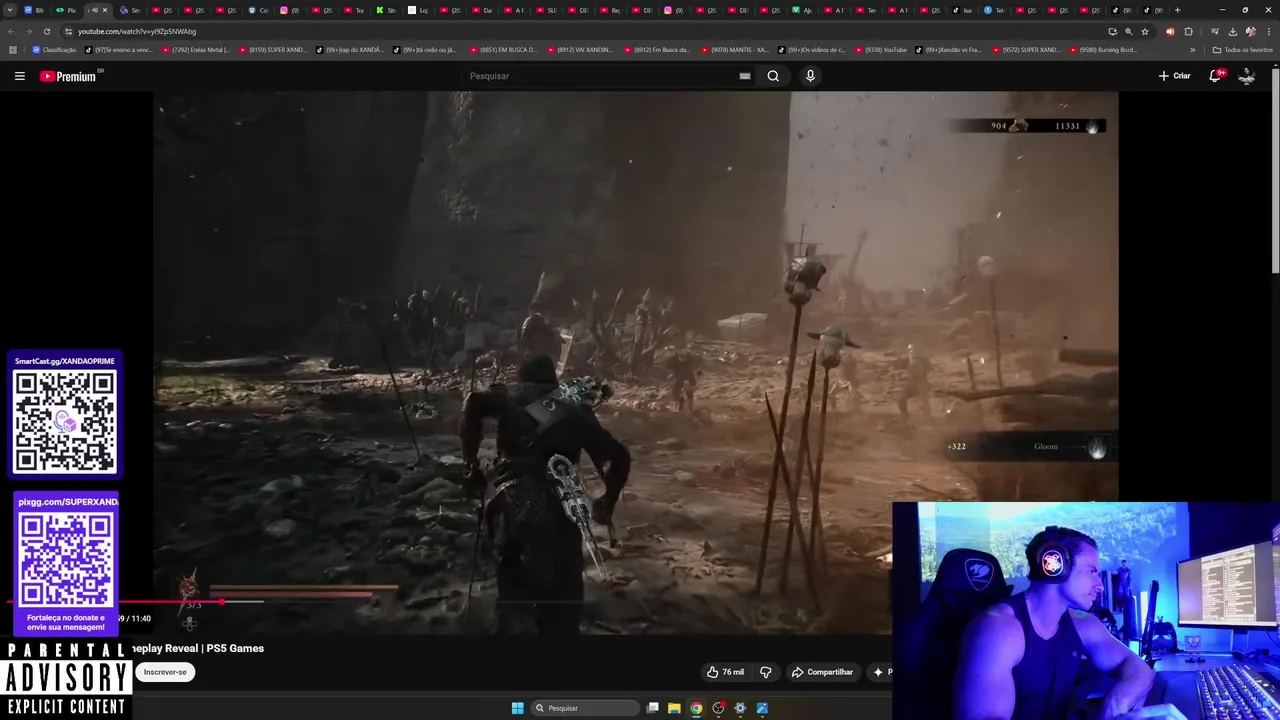This screenshot has height=720, width=1280.
Task: Open the Photos app on taskbar
Action: tap(762, 708)
